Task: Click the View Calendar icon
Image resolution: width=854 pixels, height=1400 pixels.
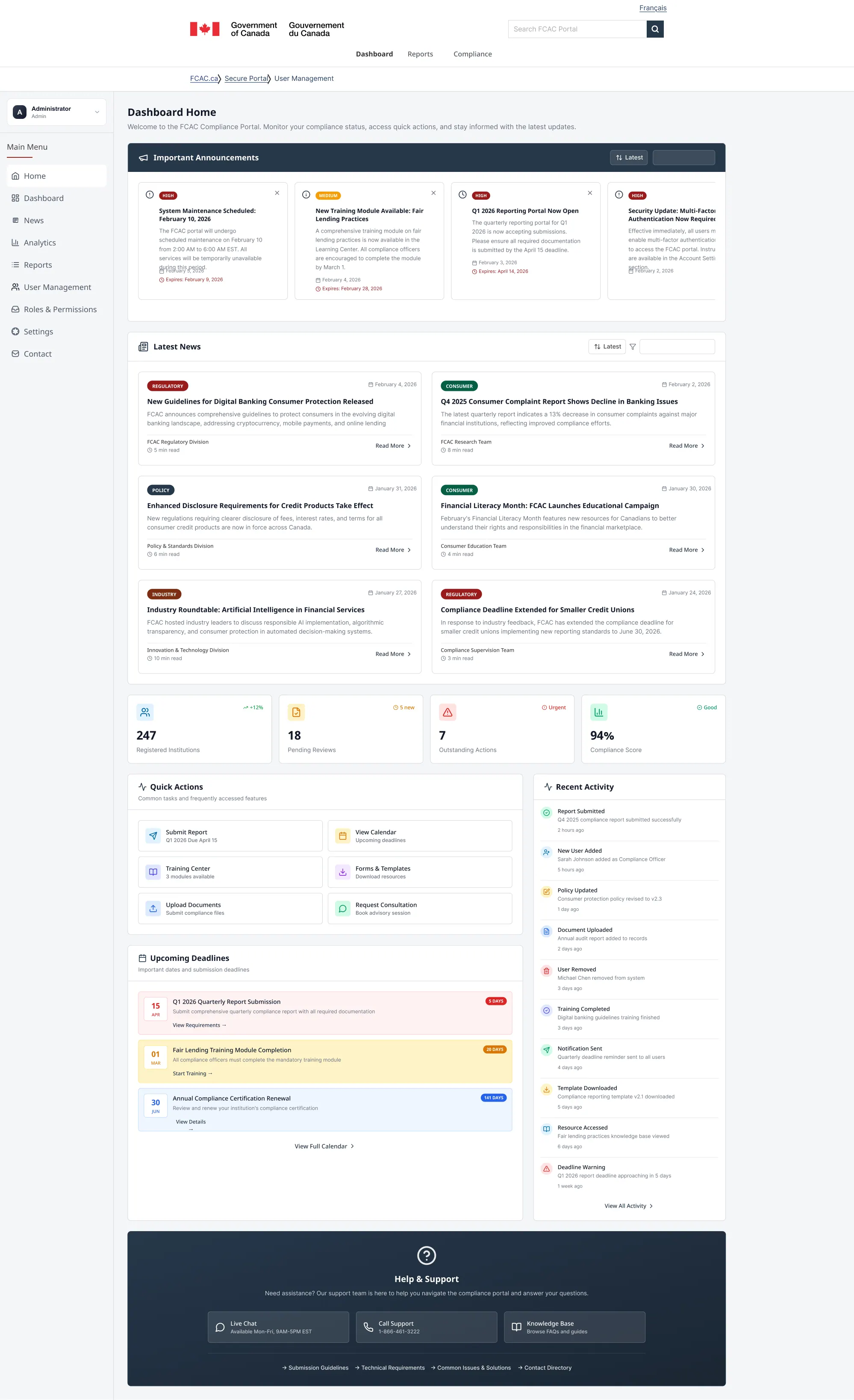Action: [x=343, y=836]
